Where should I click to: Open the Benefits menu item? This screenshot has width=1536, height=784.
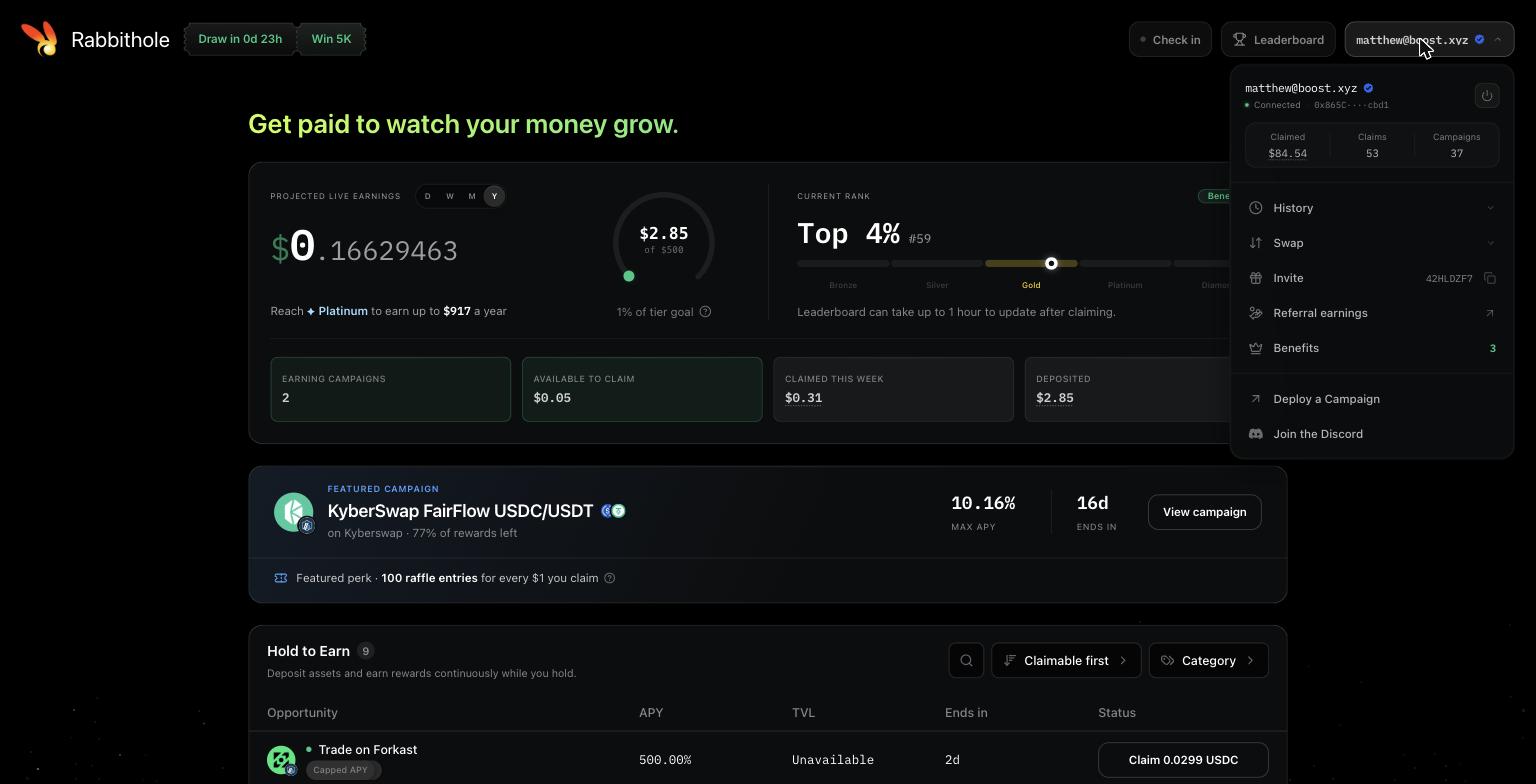tap(1372, 348)
